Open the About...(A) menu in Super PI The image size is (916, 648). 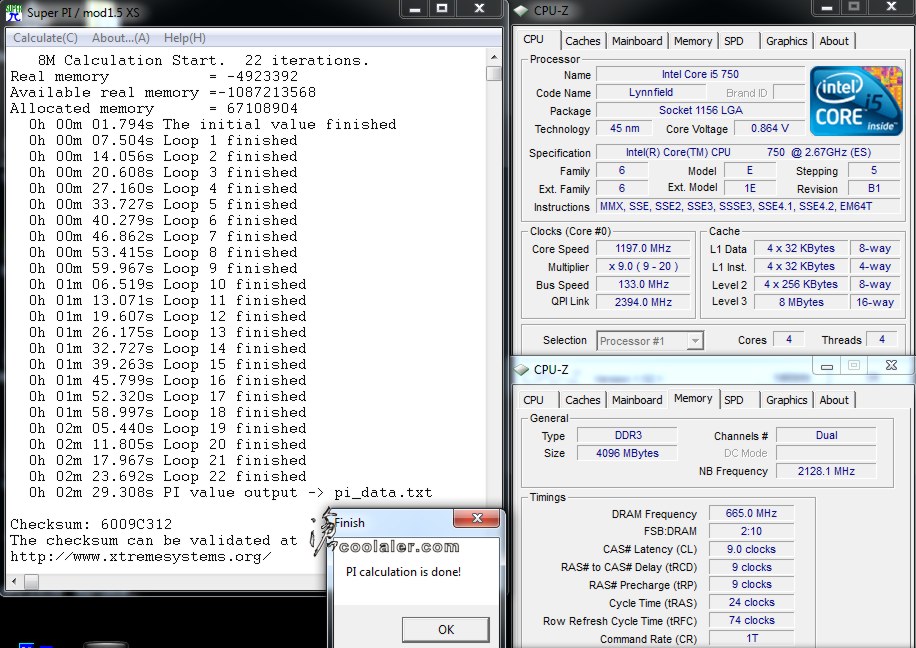click(120, 38)
